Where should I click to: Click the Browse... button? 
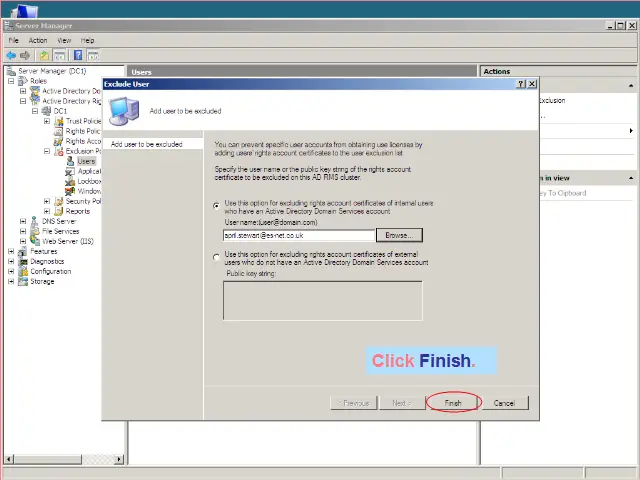coord(399,235)
